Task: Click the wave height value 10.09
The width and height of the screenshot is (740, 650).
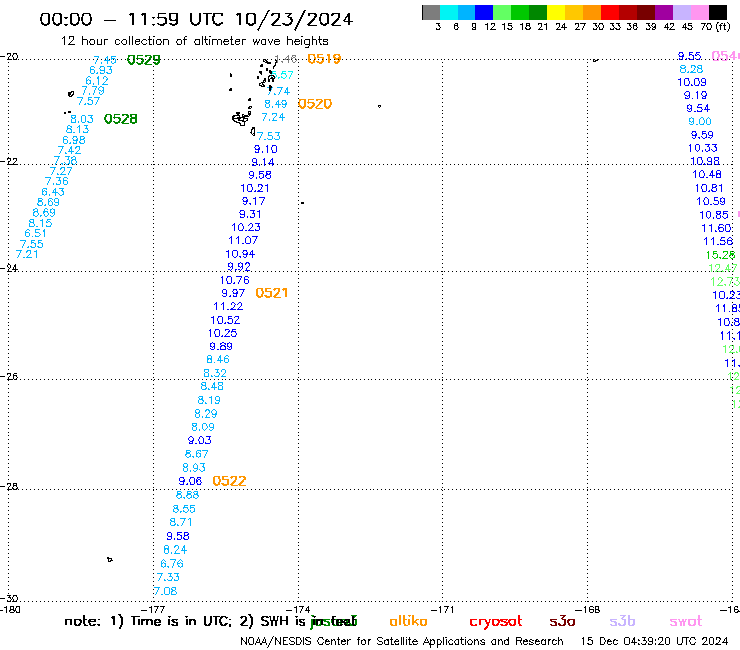Action: 692,82
